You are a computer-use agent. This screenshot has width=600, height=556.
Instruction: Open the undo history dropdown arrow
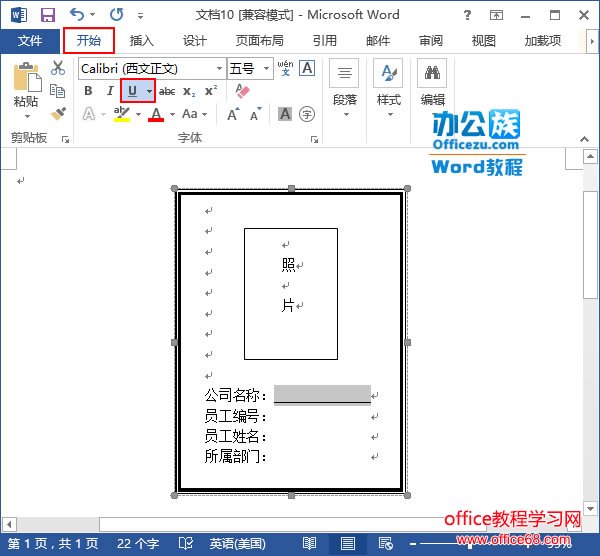click(93, 15)
